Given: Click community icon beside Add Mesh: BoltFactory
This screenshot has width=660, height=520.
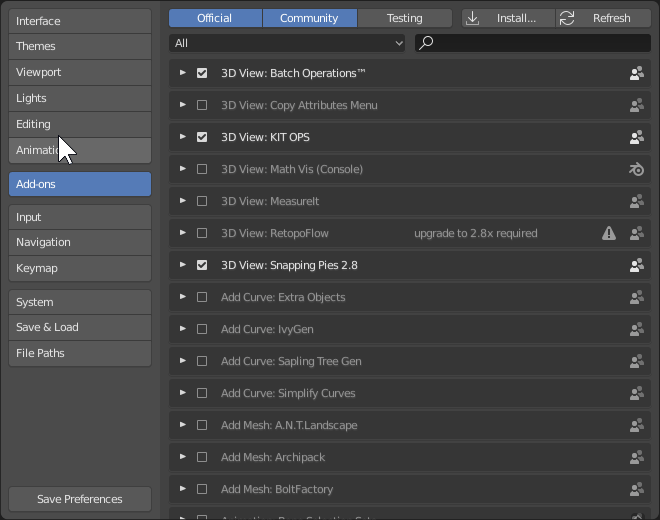Looking at the screenshot, I should click(636, 489).
